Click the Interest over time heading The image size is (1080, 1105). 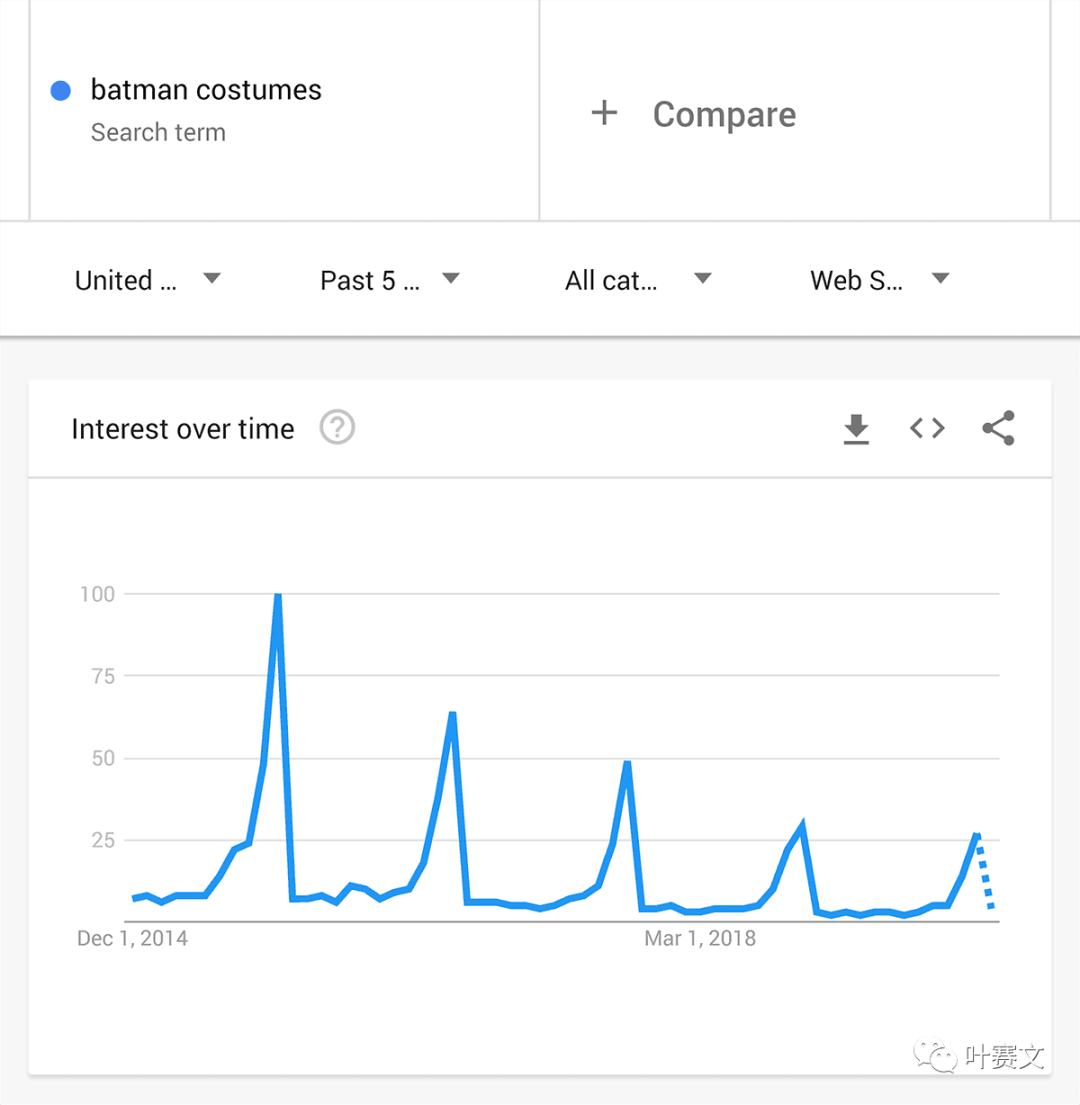182,428
